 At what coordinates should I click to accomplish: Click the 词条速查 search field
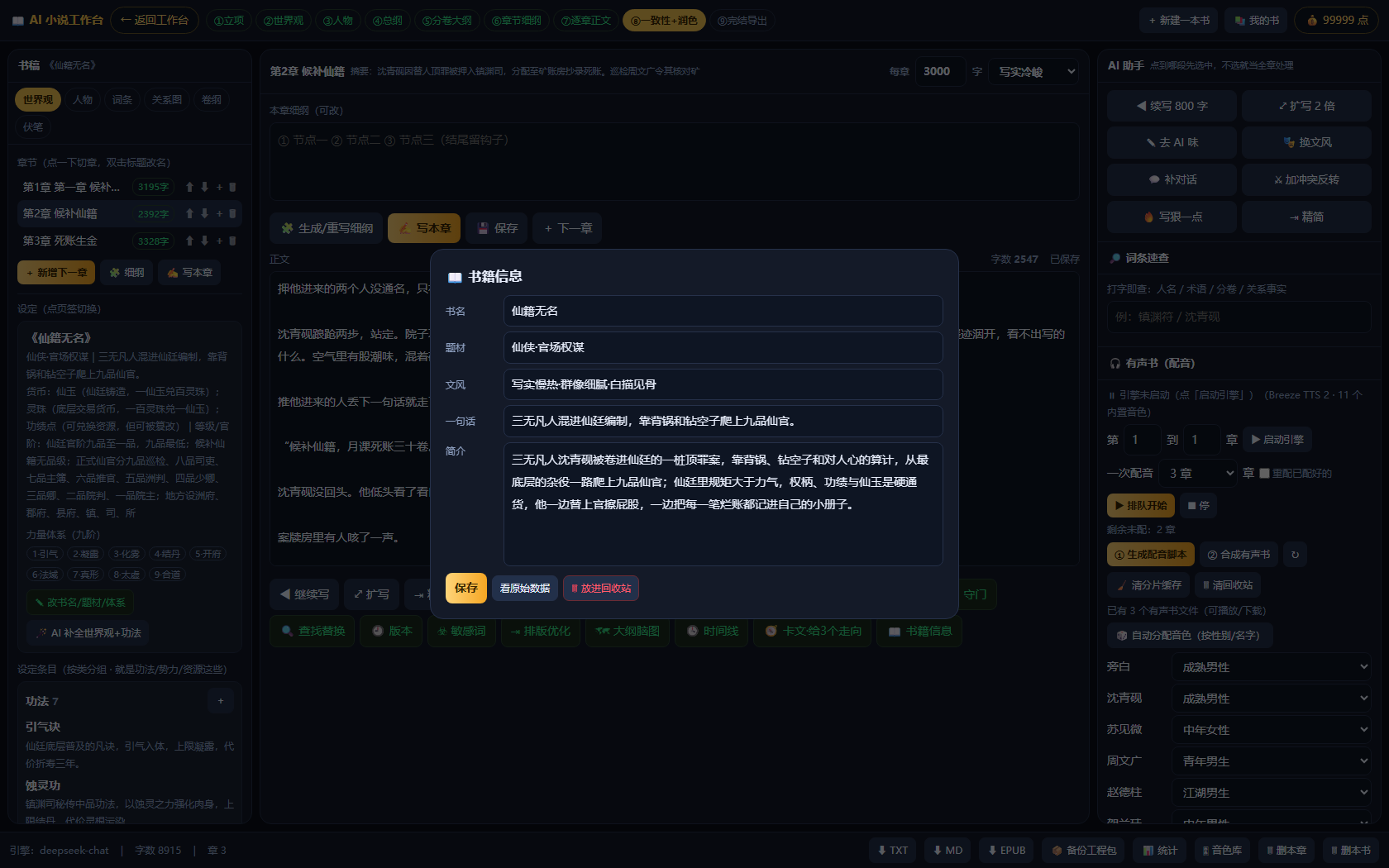(x=1239, y=317)
